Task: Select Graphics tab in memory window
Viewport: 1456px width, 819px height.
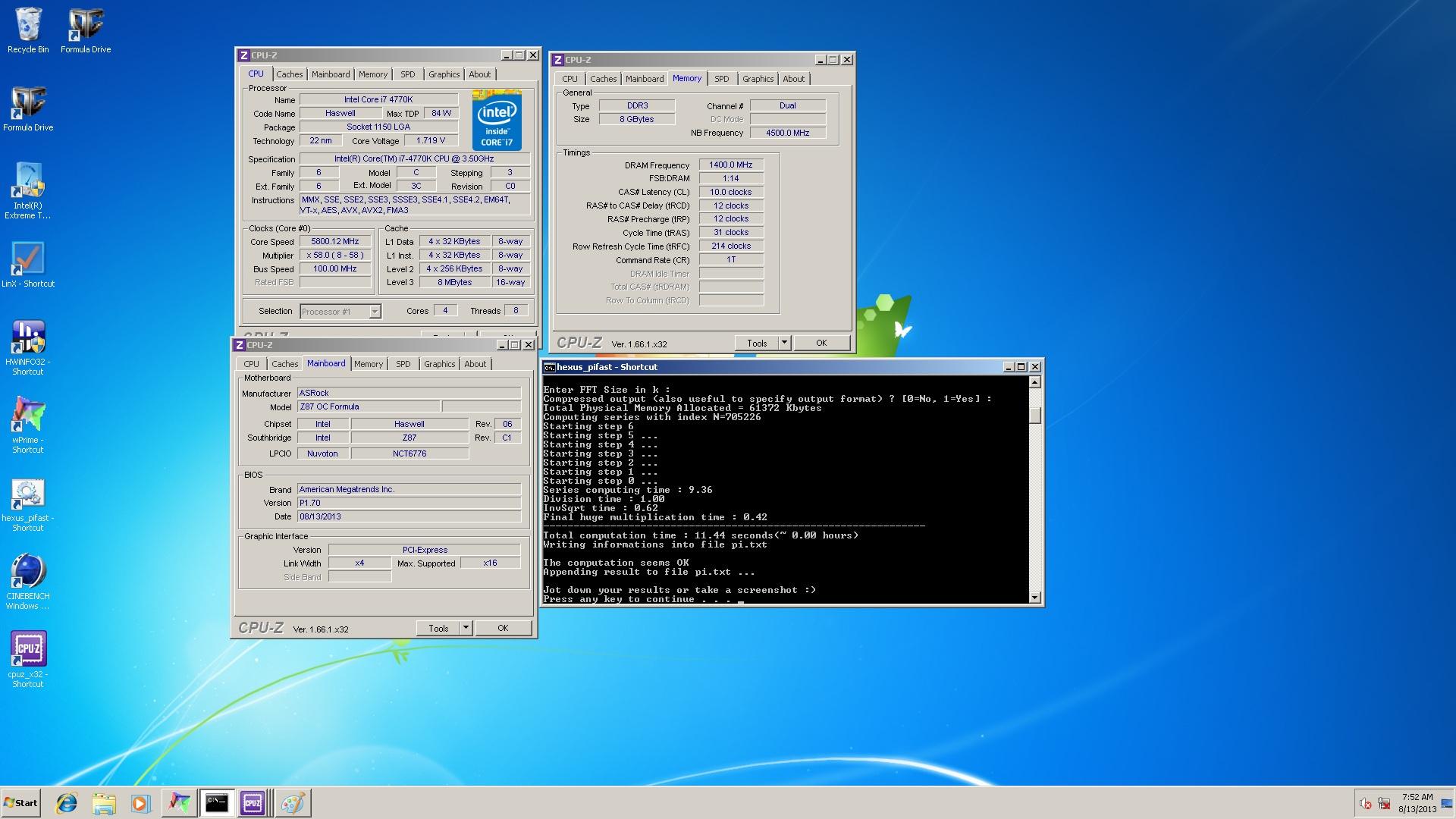Action: pos(758,79)
